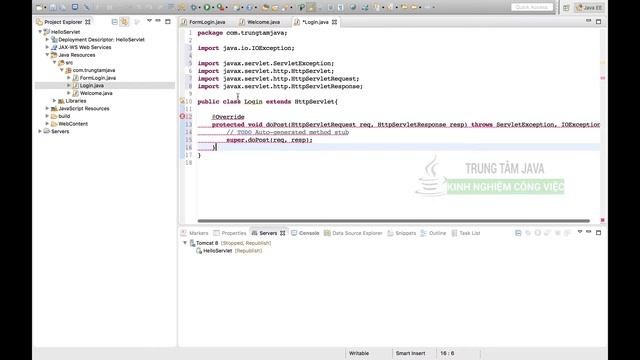Click the red overview ruler error marker
This screenshot has height=360, width=640.
[x=602, y=77]
